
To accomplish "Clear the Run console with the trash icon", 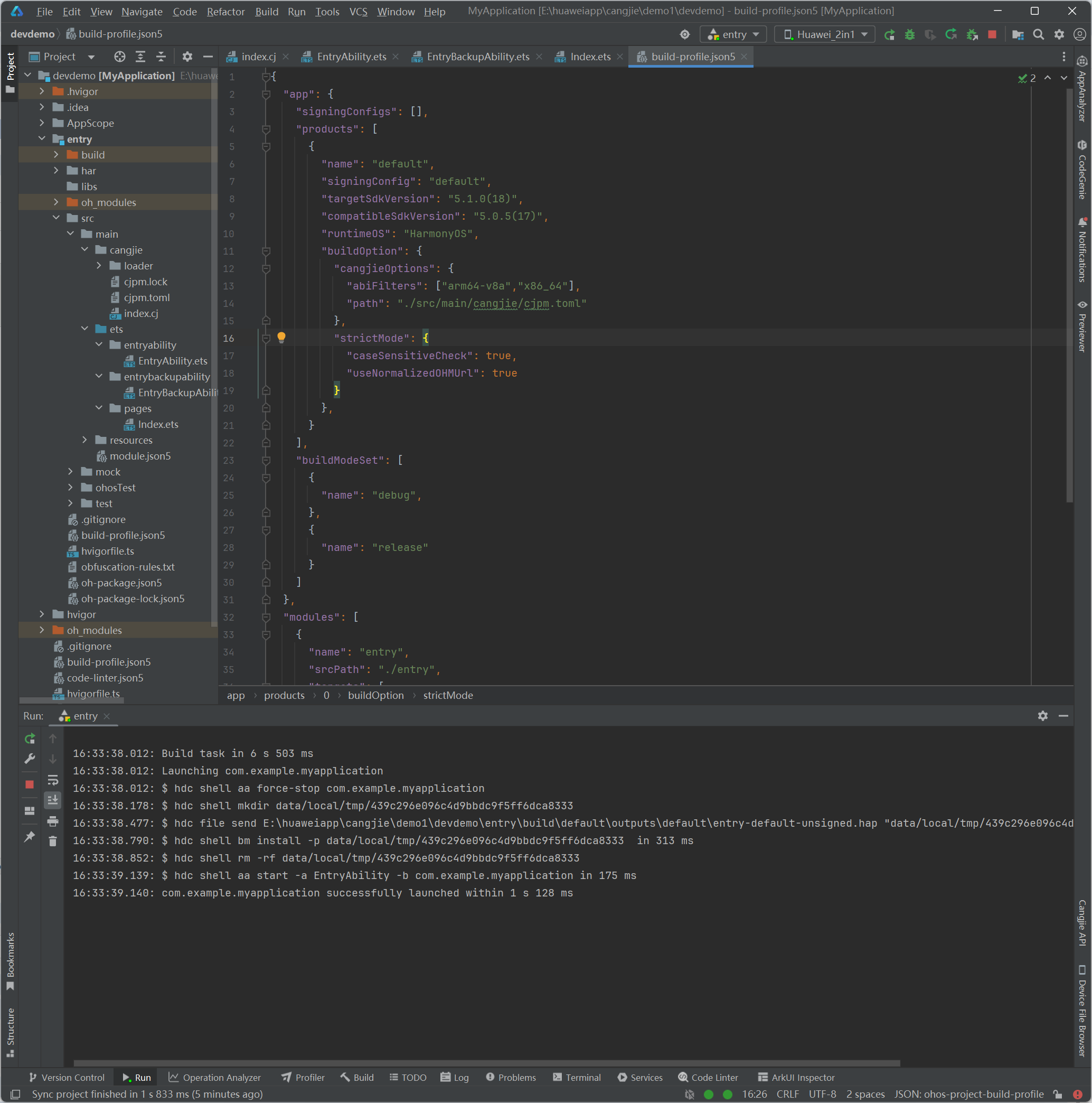I will click(x=52, y=841).
